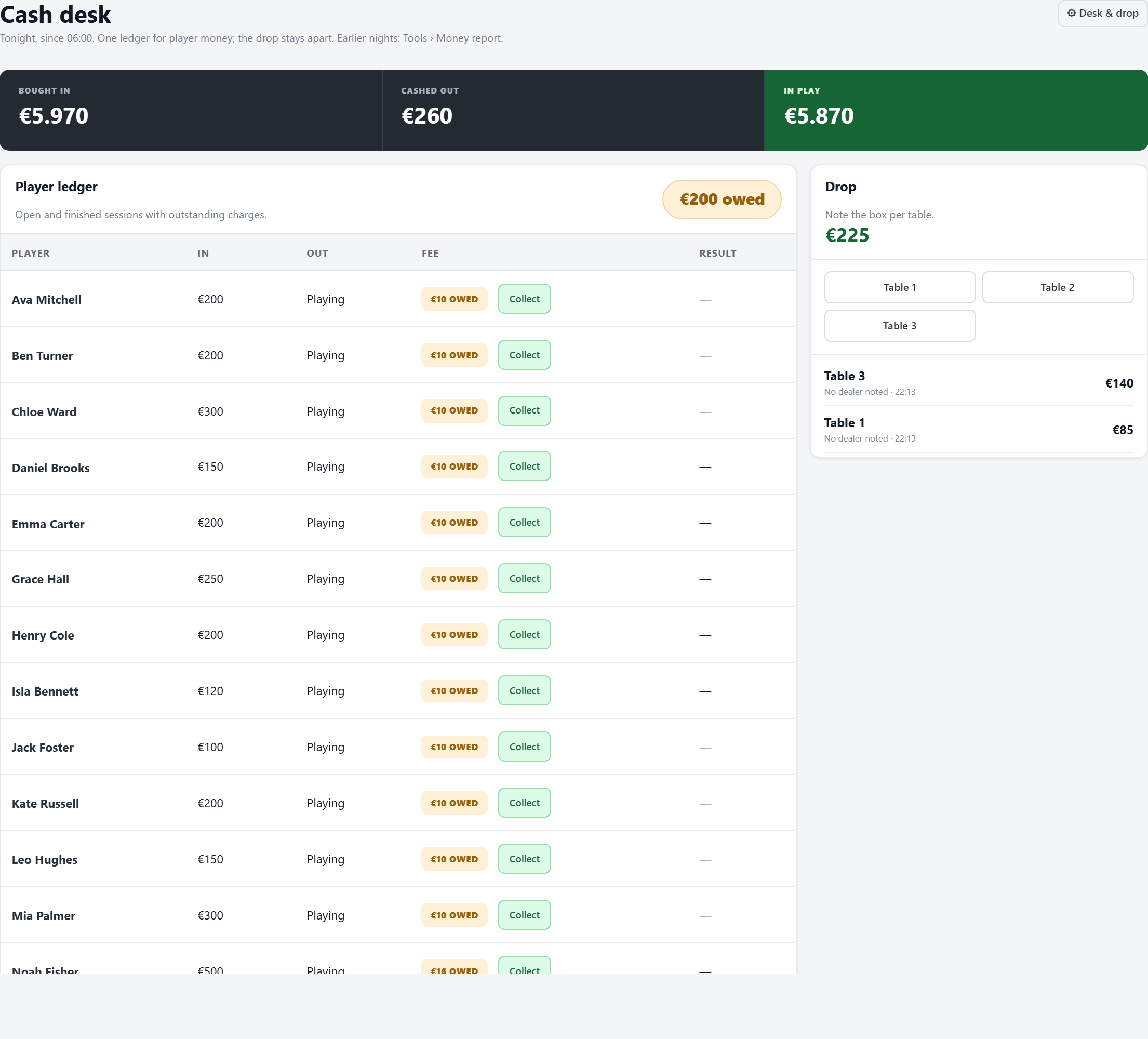Collect fee from Kate Russell

[x=524, y=803]
